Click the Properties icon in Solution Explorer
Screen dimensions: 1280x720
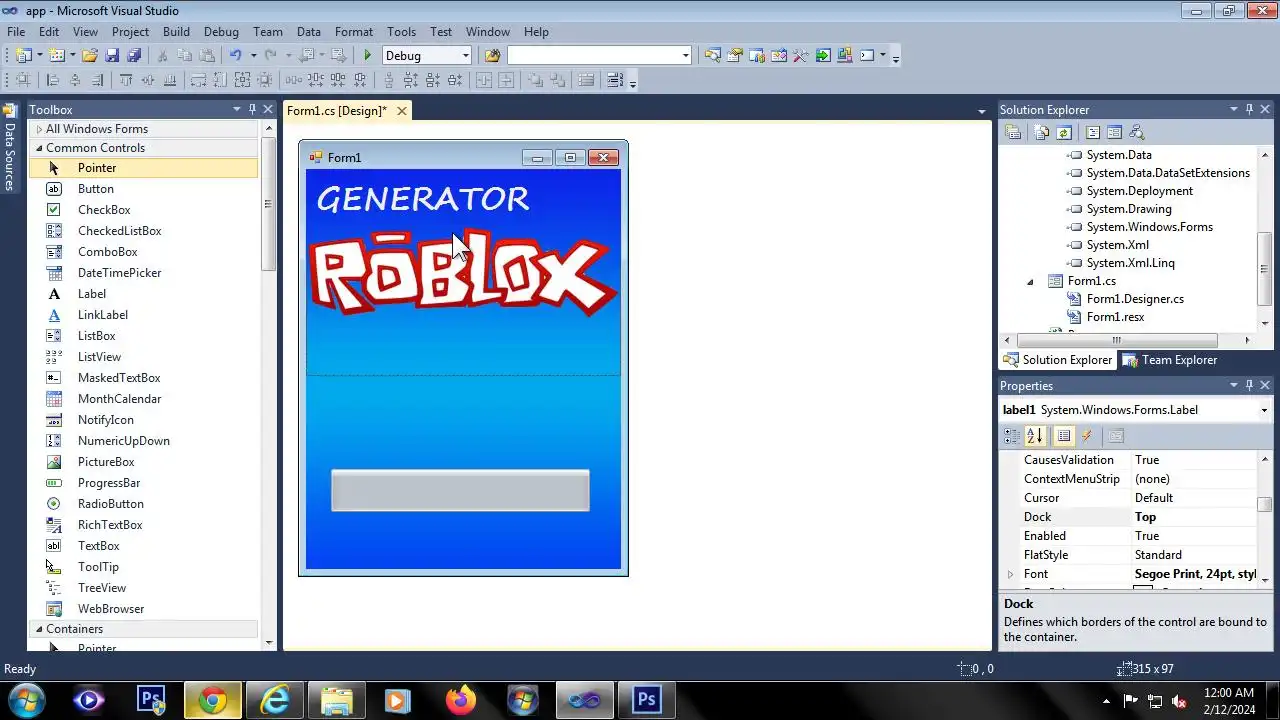pos(1013,132)
